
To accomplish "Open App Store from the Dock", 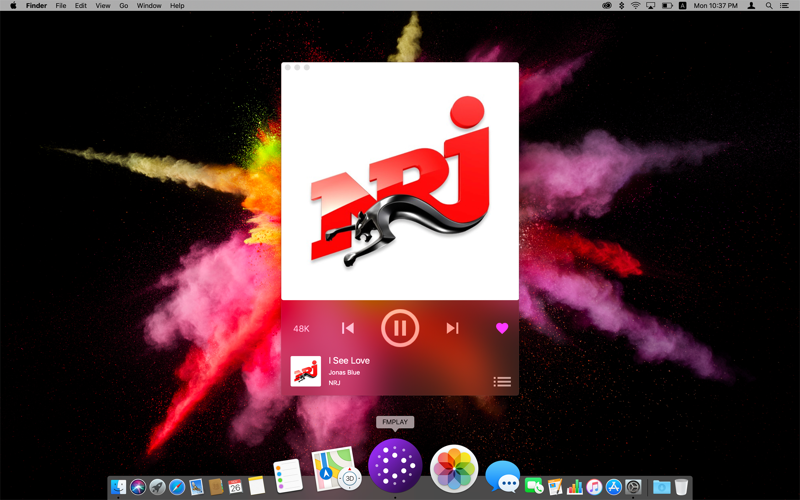I will pyautogui.click(x=614, y=487).
